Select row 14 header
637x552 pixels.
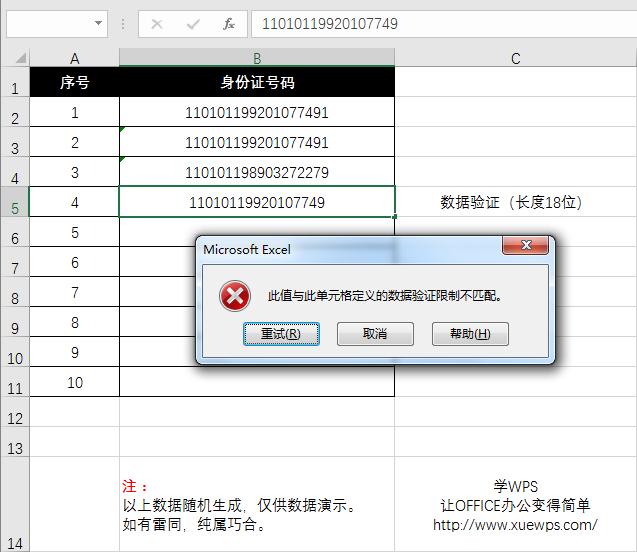(15, 504)
